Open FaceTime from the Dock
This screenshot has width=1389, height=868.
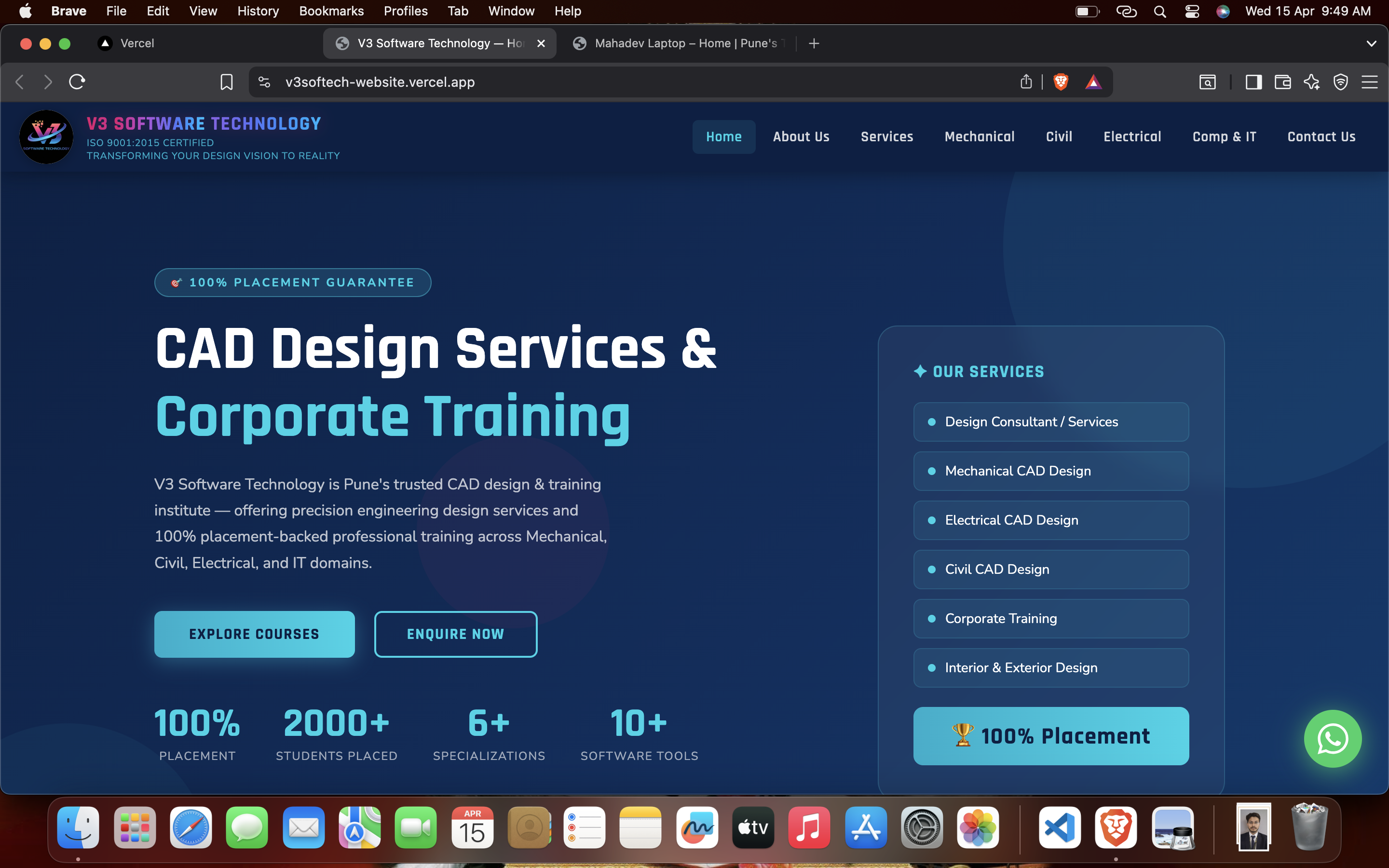(x=416, y=827)
